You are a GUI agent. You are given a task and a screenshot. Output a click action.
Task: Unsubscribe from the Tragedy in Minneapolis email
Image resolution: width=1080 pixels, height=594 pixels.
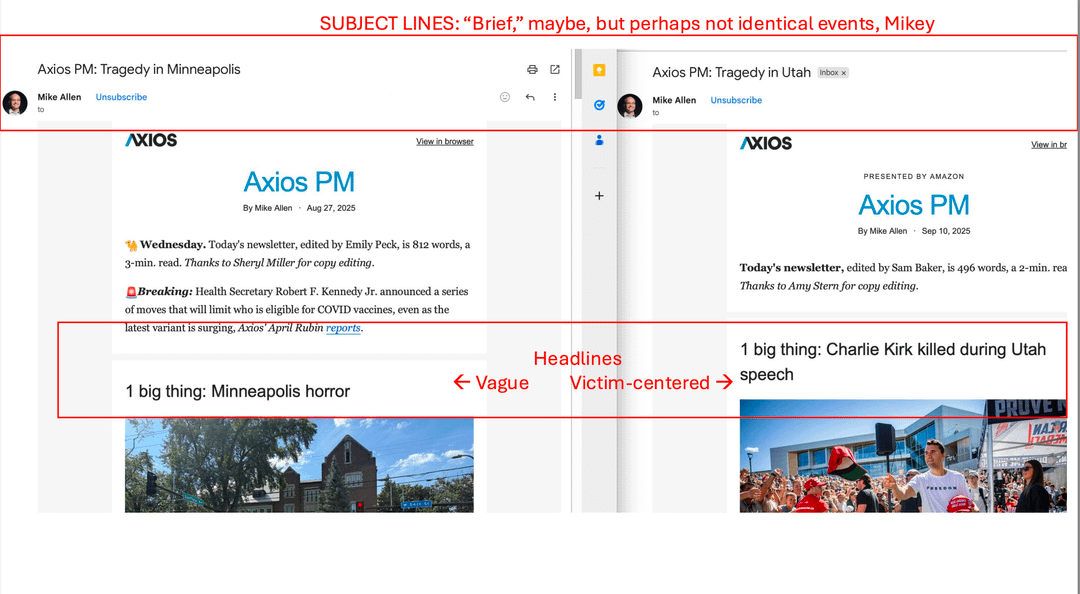[121, 97]
